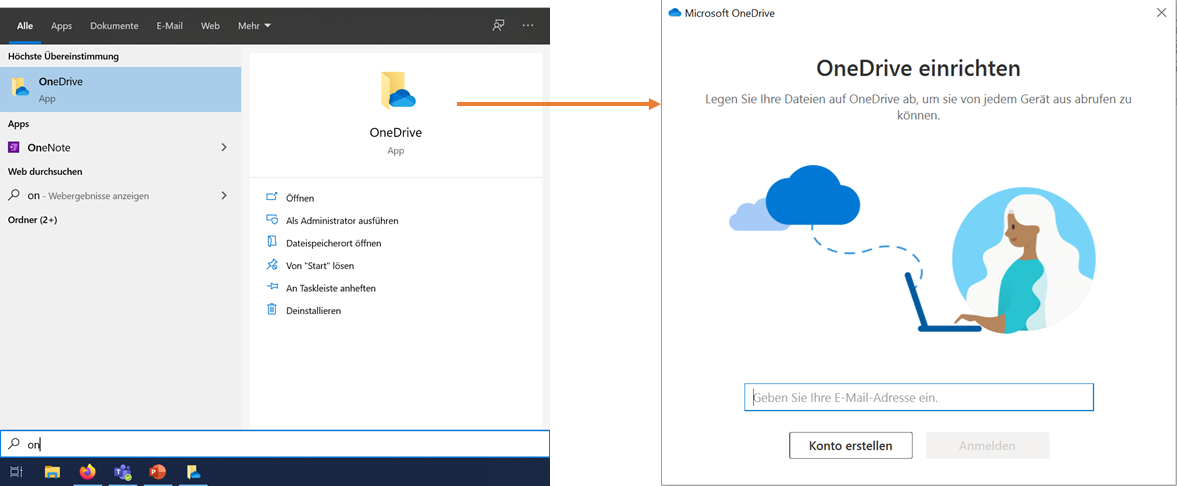1177x486 pixels.
Task: Switch to the Apps search tab
Action: (62, 26)
